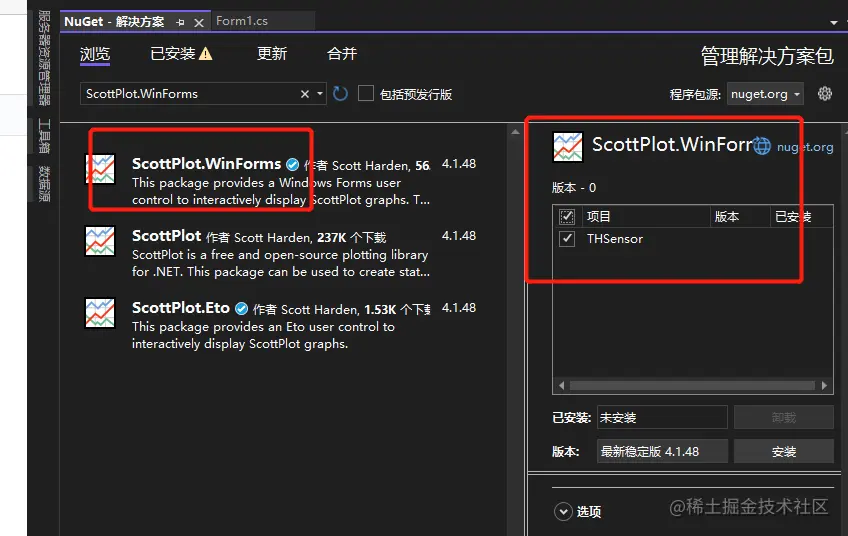Clear the search box text
This screenshot has width=848, height=536.
[305, 94]
